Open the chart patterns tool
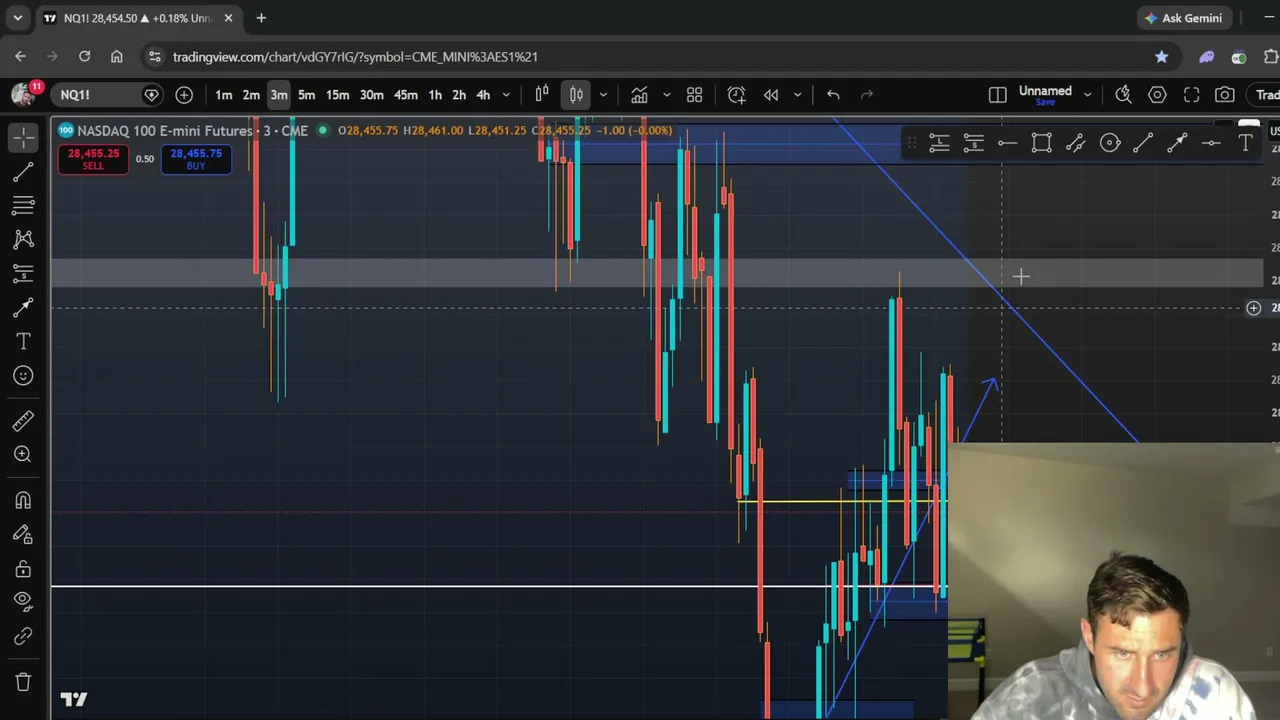The image size is (1280, 720). (23, 239)
